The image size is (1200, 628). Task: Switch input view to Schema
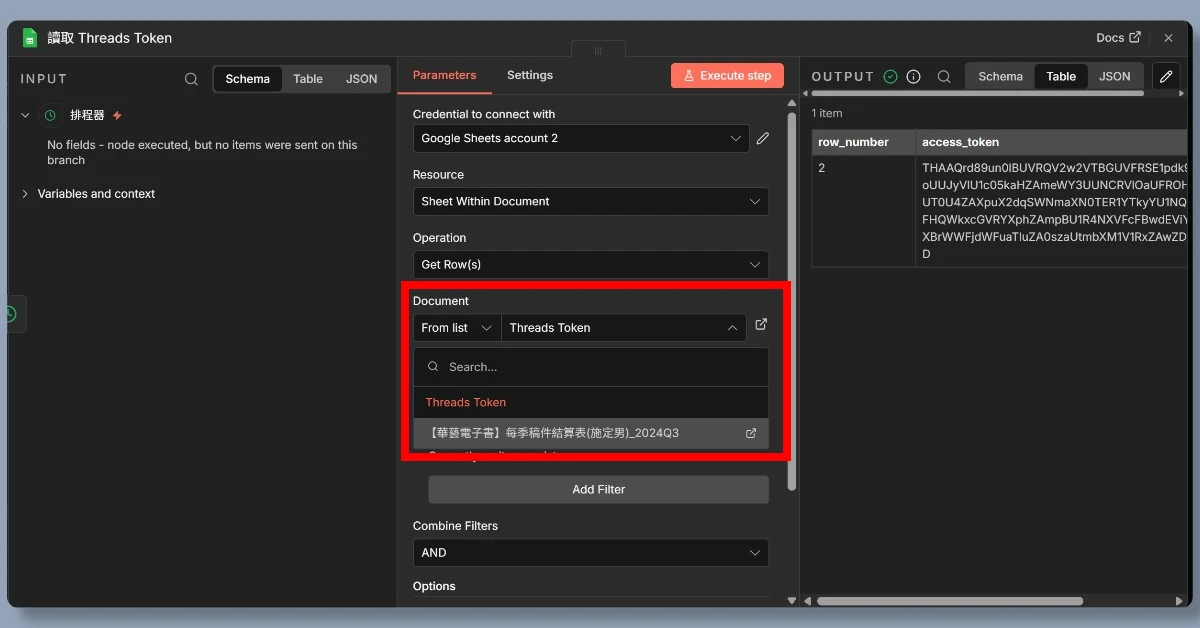pyautogui.click(x=247, y=79)
